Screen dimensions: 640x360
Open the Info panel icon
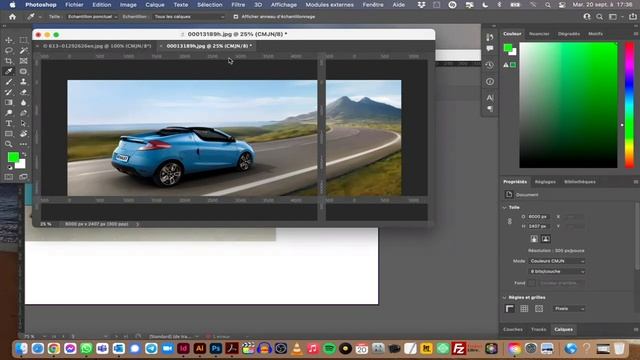pyautogui.click(x=490, y=82)
